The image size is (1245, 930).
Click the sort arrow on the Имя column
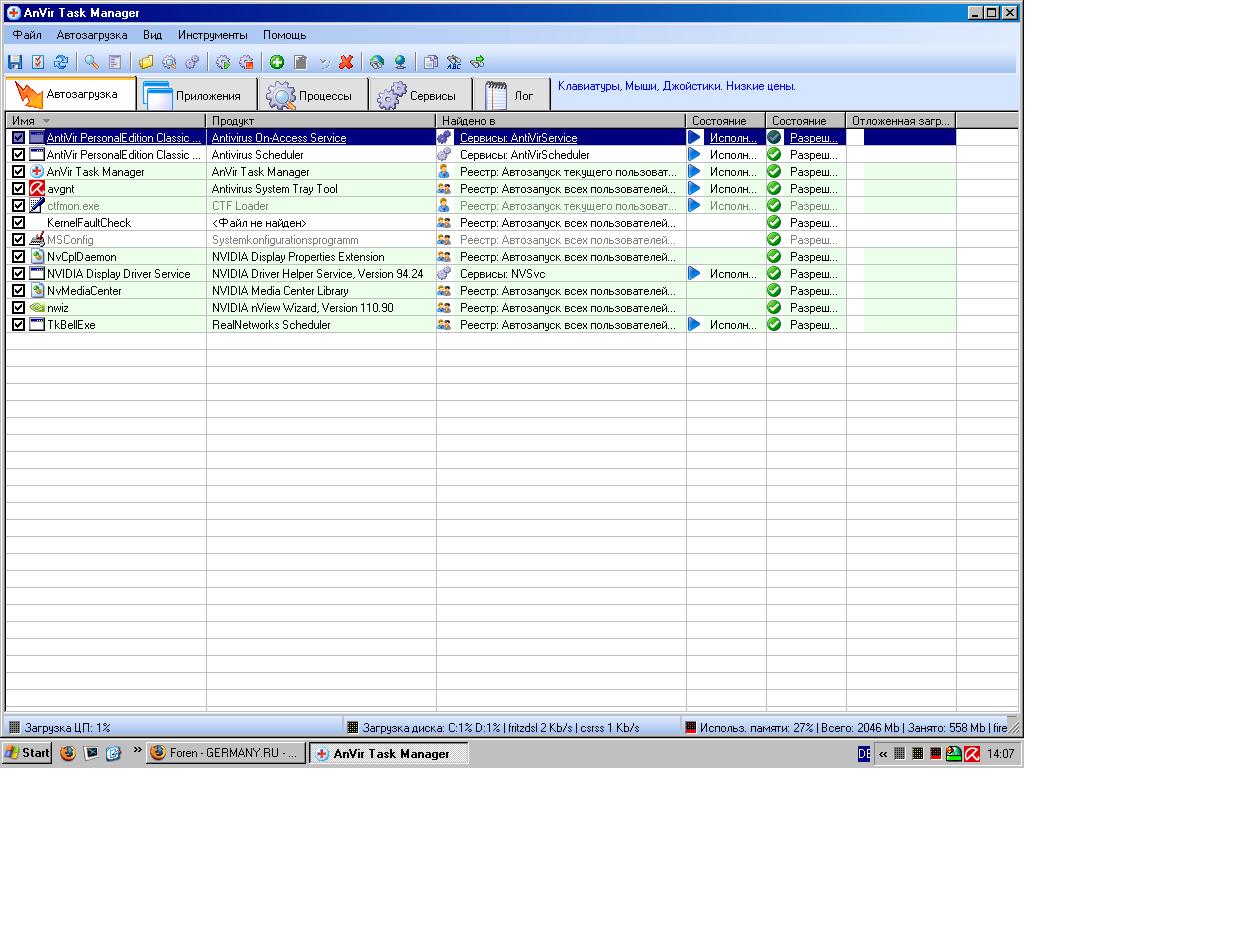click(46, 121)
